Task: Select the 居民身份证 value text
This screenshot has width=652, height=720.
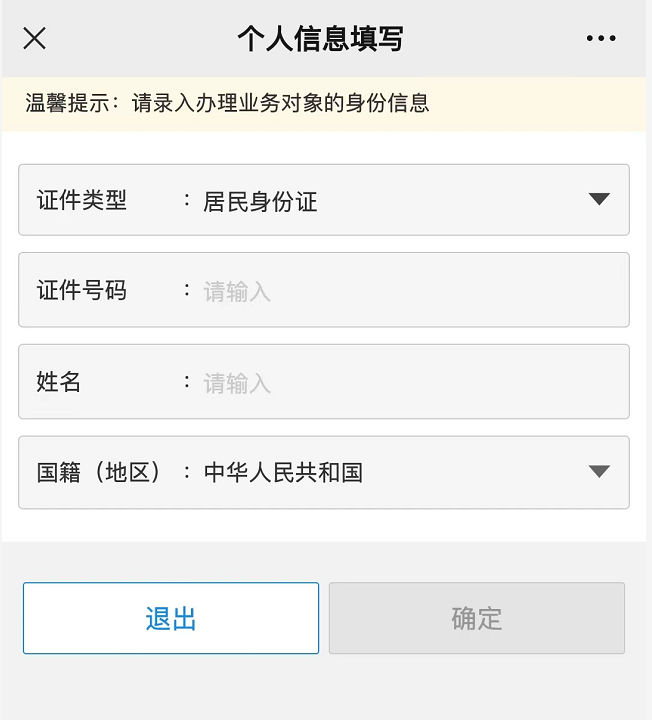Action: click(260, 201)
